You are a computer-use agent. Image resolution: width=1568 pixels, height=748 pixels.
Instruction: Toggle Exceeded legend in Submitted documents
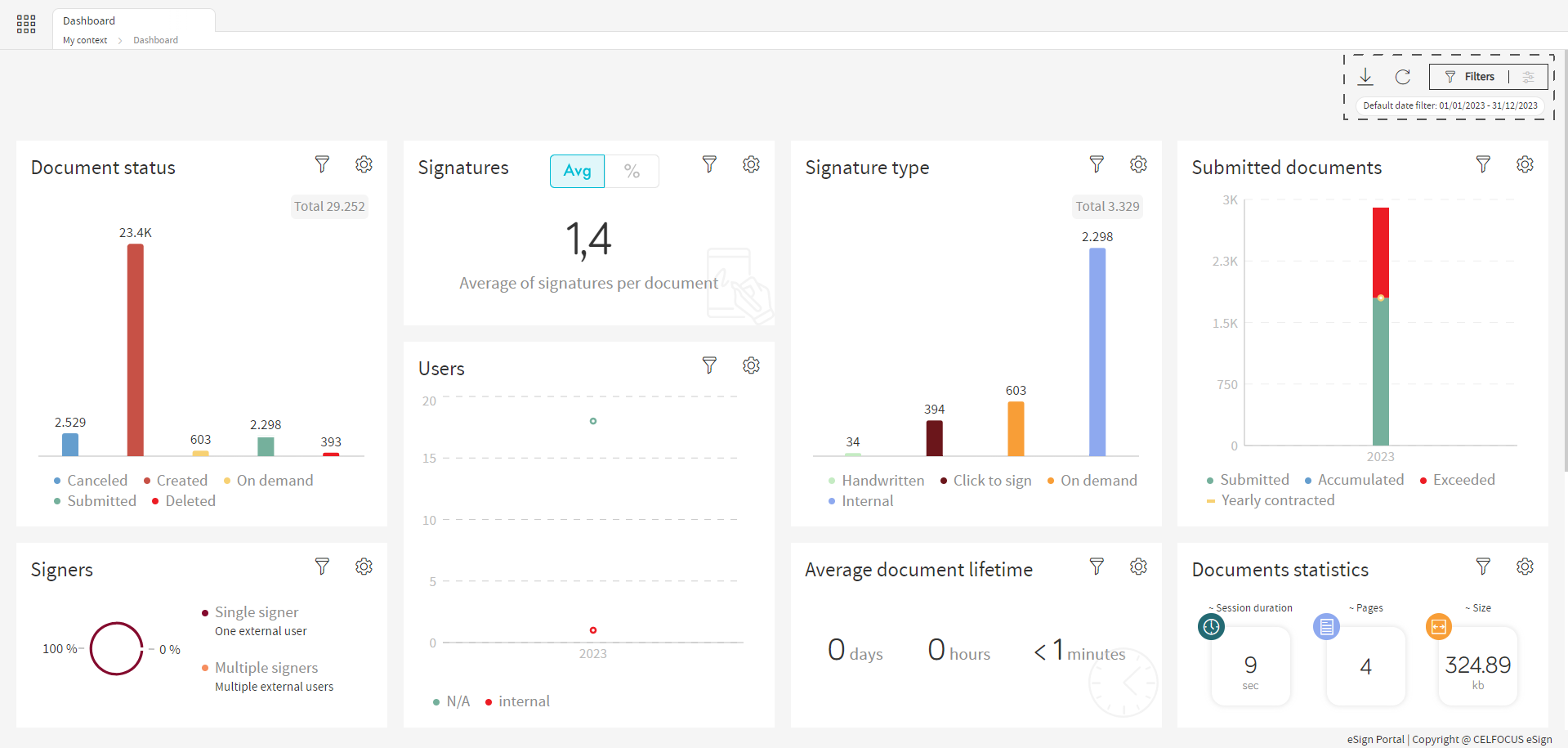pos(1458,480)
